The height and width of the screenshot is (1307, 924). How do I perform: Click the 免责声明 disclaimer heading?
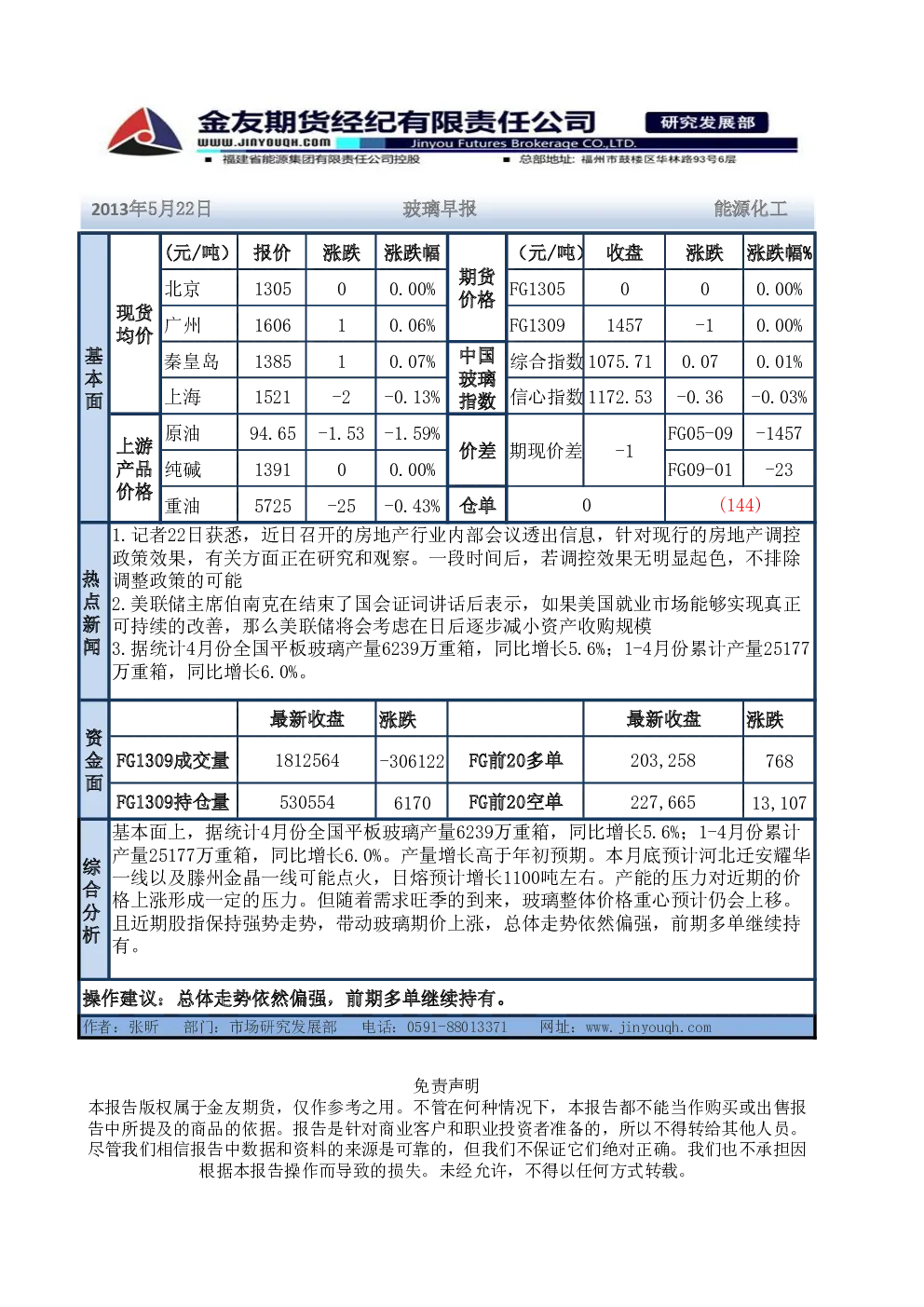tap(446, 1085)
